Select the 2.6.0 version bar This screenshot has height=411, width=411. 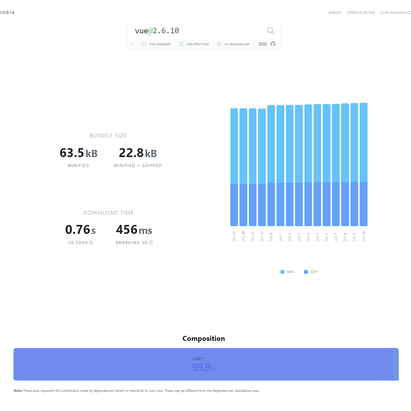pyautogui.click(x=271, y=166)
